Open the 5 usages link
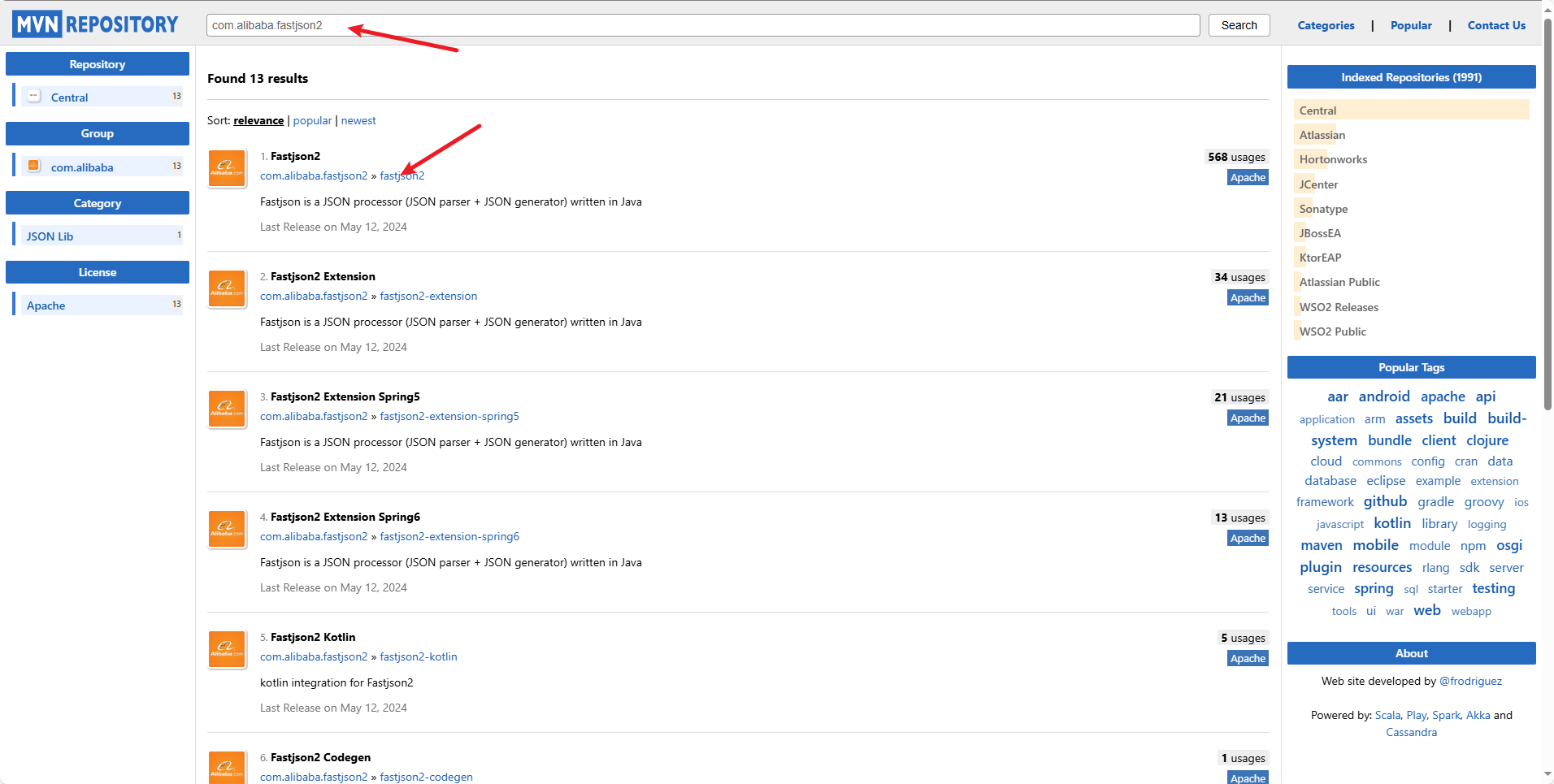 (x=1243, y=638)
